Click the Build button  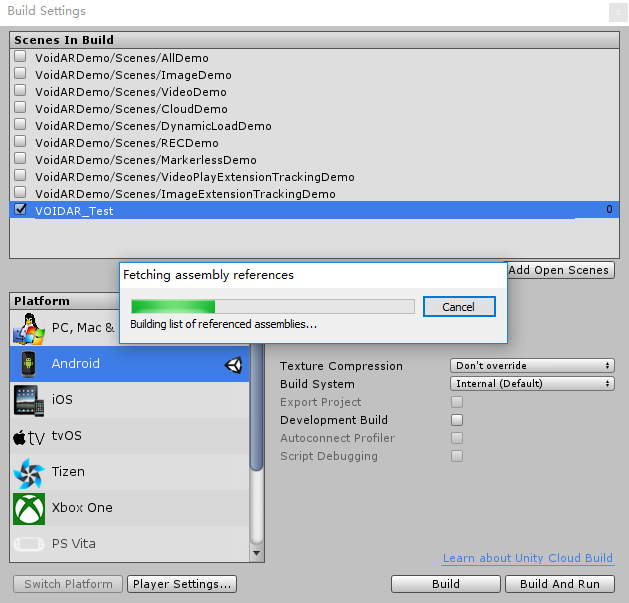click(446, 584)
